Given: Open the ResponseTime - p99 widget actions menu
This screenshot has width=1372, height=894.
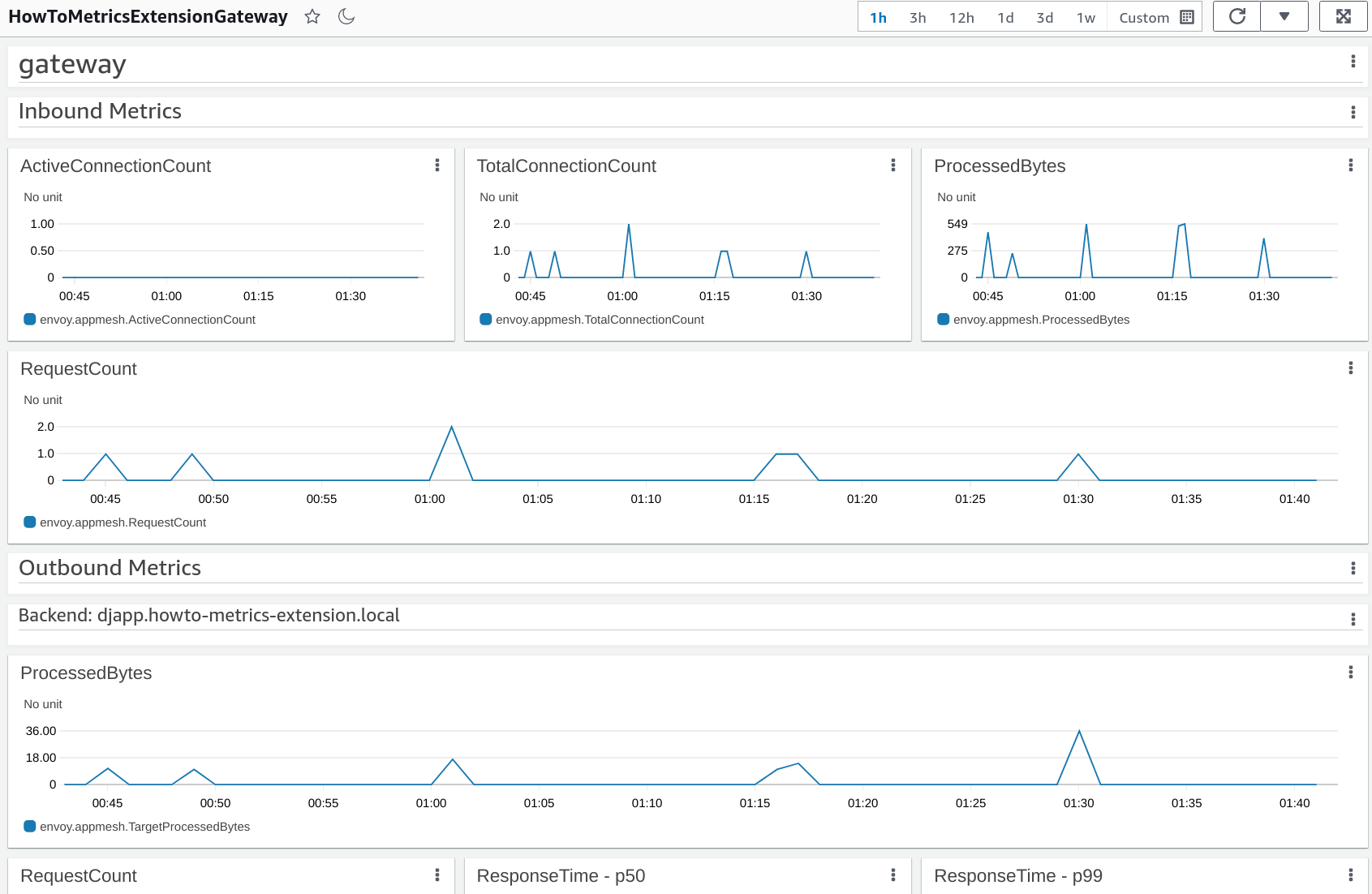Looking at the screenshot, I should (1351, 875).
